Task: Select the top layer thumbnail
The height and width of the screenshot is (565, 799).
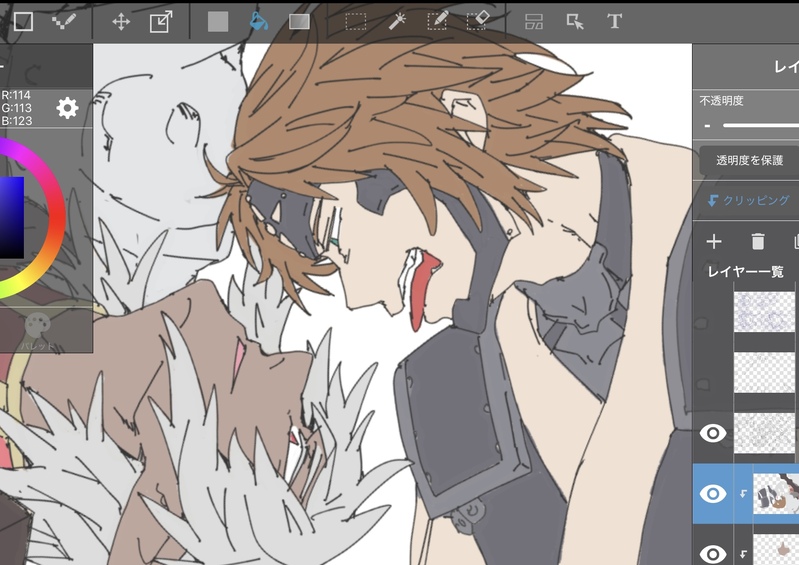Action: [766, 312]
